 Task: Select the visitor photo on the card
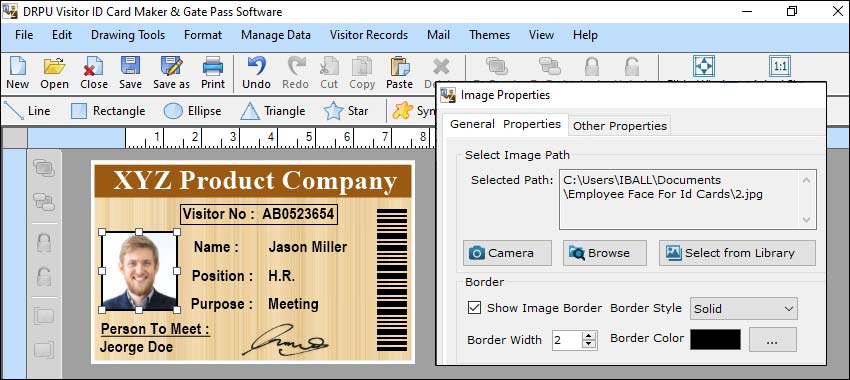pos(139,270)
